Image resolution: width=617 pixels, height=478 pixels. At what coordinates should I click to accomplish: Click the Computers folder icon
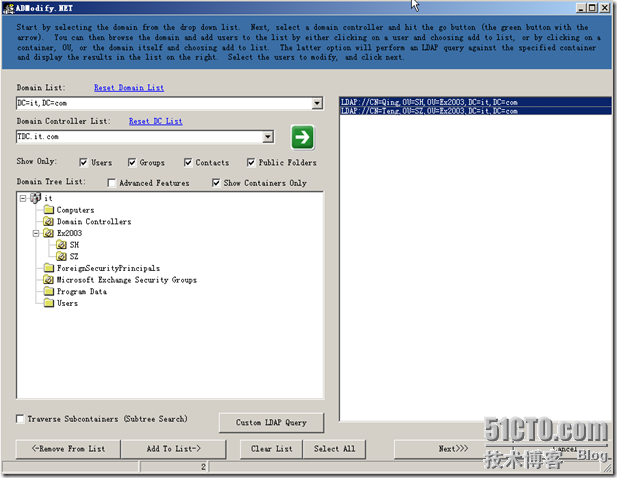(49, 210)
